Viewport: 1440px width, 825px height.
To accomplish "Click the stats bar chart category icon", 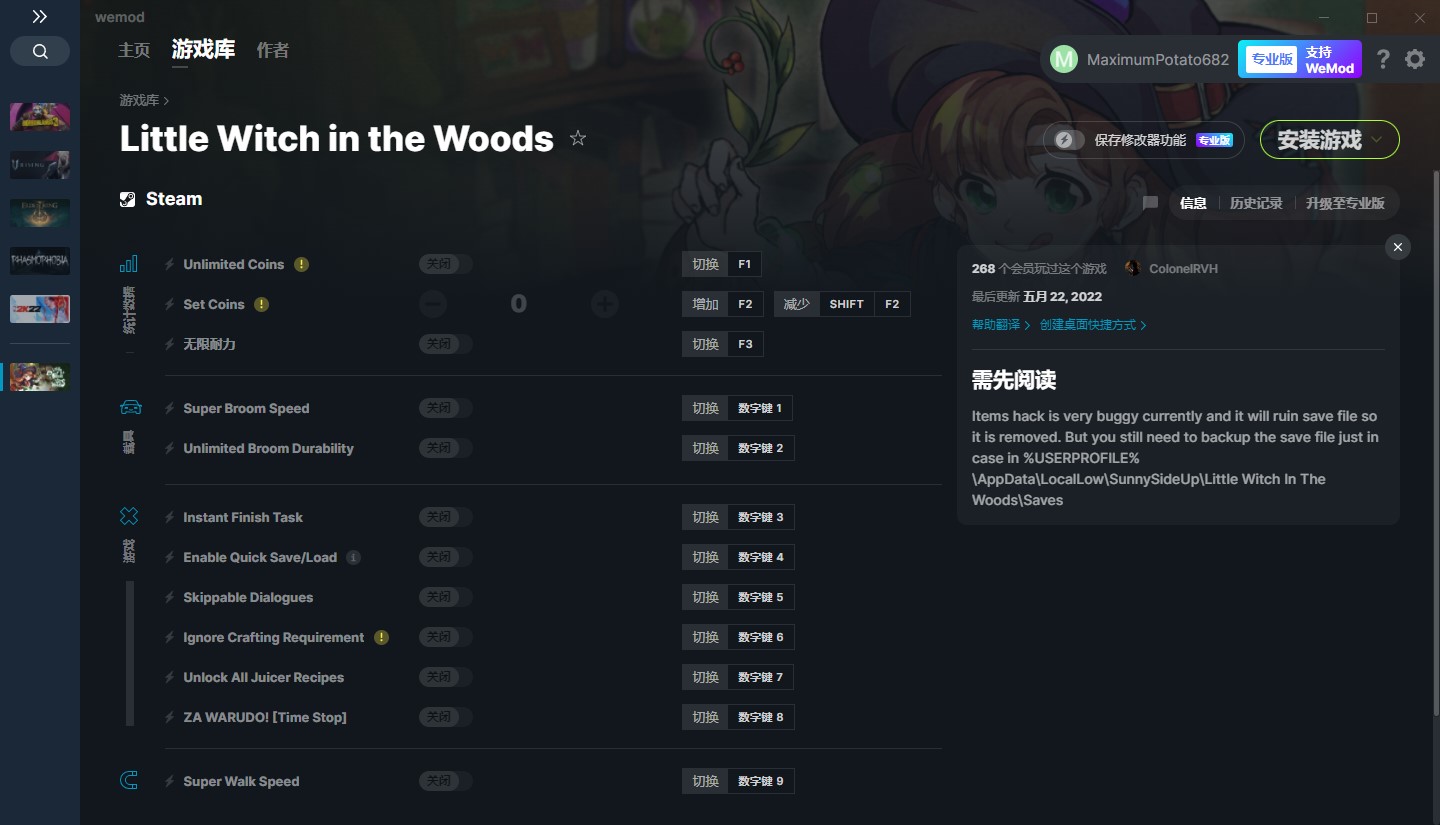I will pos(129,264).
